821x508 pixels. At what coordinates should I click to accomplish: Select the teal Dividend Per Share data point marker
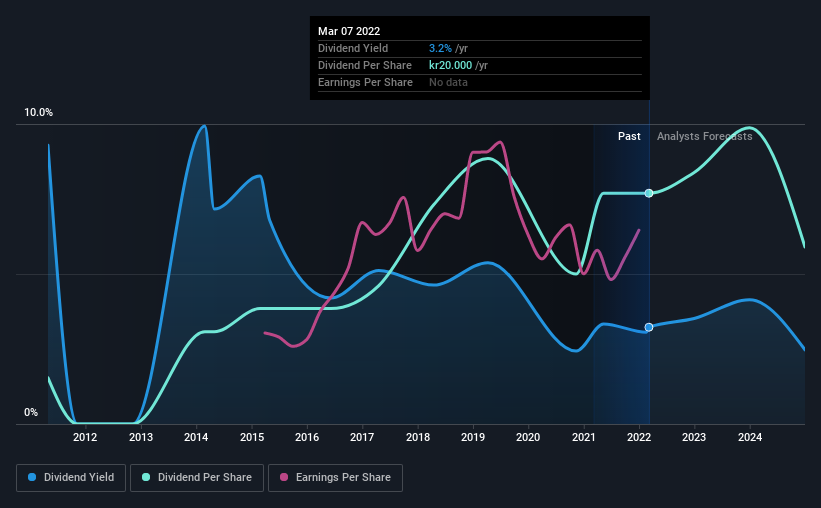click(x=649, y=193)
